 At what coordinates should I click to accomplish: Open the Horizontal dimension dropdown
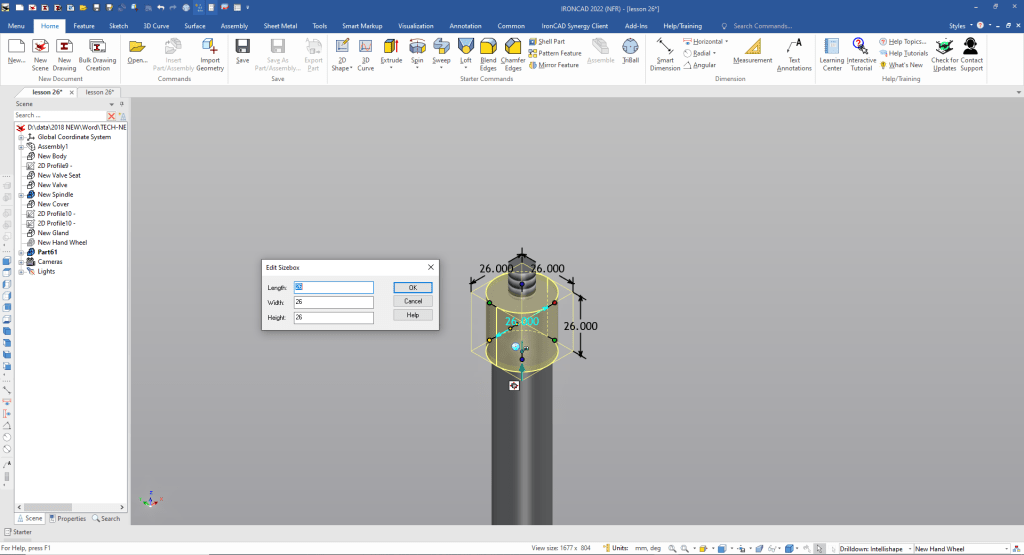coord(727,42)
